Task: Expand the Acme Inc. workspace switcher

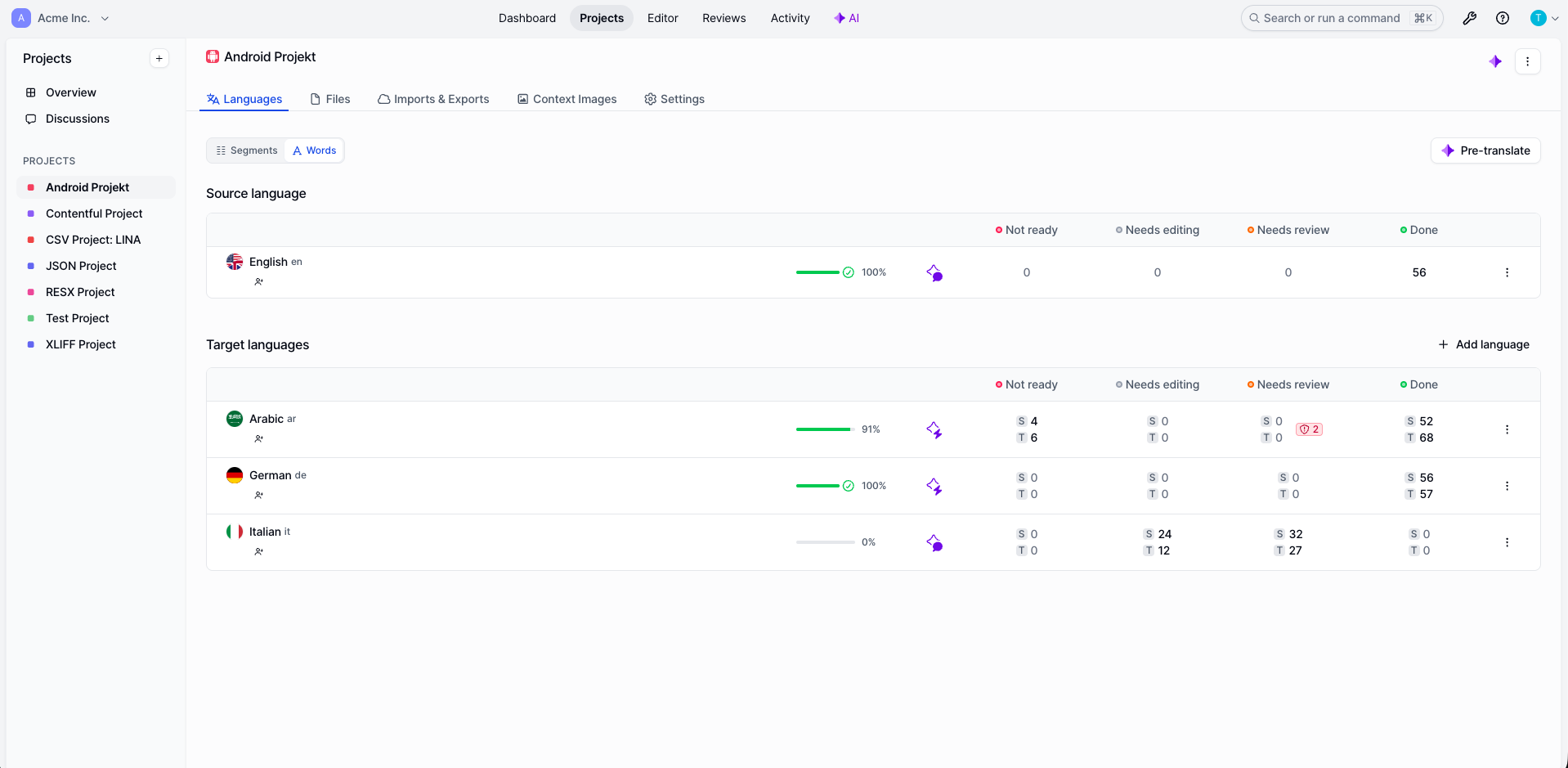Action: point(105,18)
